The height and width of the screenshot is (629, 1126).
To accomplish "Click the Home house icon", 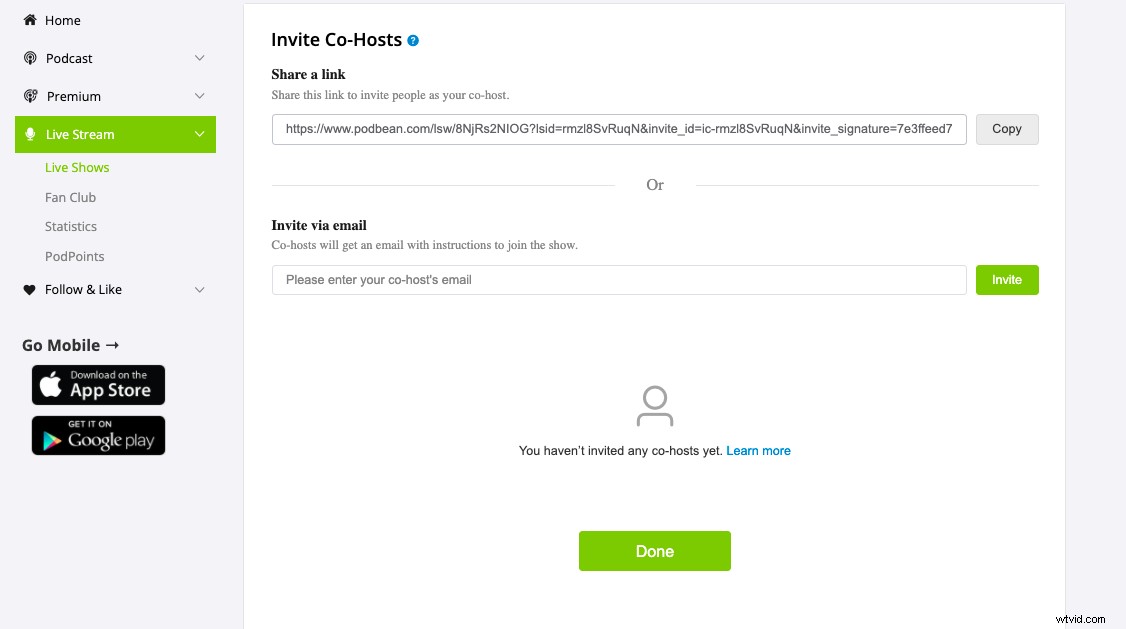I will (x=30, y=20).
